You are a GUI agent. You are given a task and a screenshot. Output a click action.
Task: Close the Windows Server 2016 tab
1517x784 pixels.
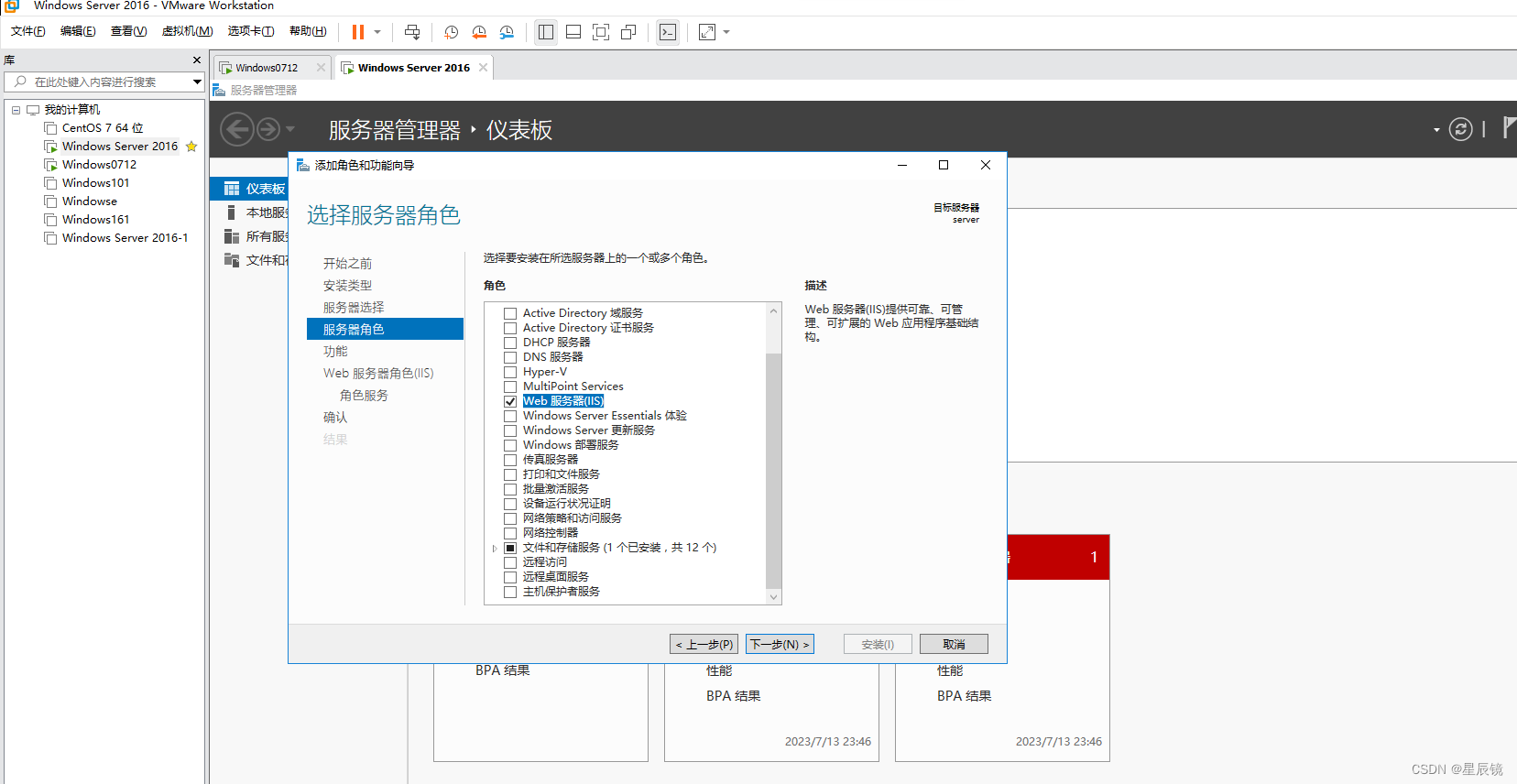point(483,68)
